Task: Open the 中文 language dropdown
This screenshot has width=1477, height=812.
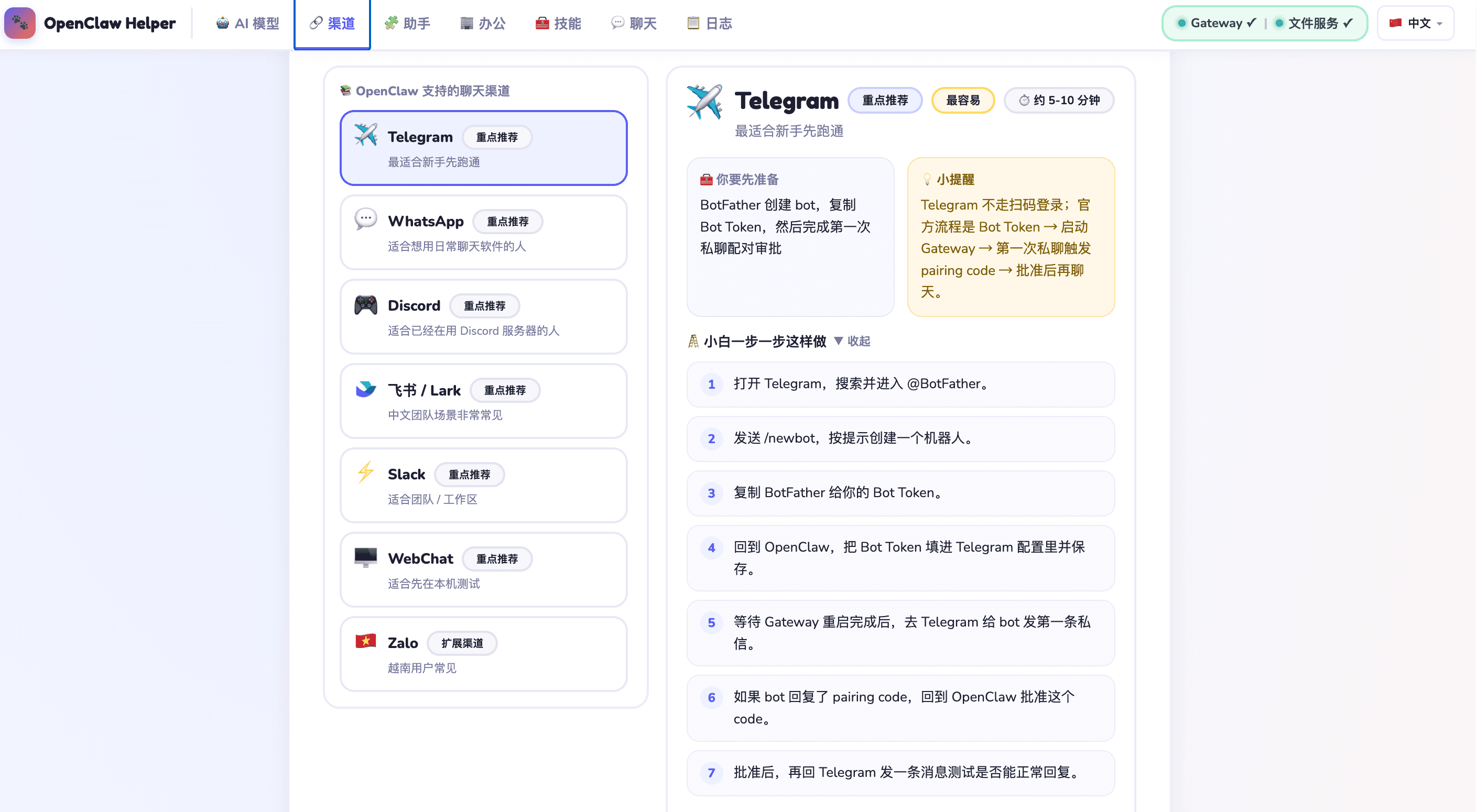Action: tap(1415, 23)
